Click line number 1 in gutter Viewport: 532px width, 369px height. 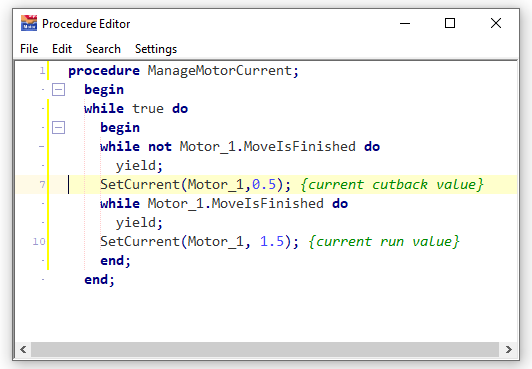pyautogui.click(x=42, y=71)
